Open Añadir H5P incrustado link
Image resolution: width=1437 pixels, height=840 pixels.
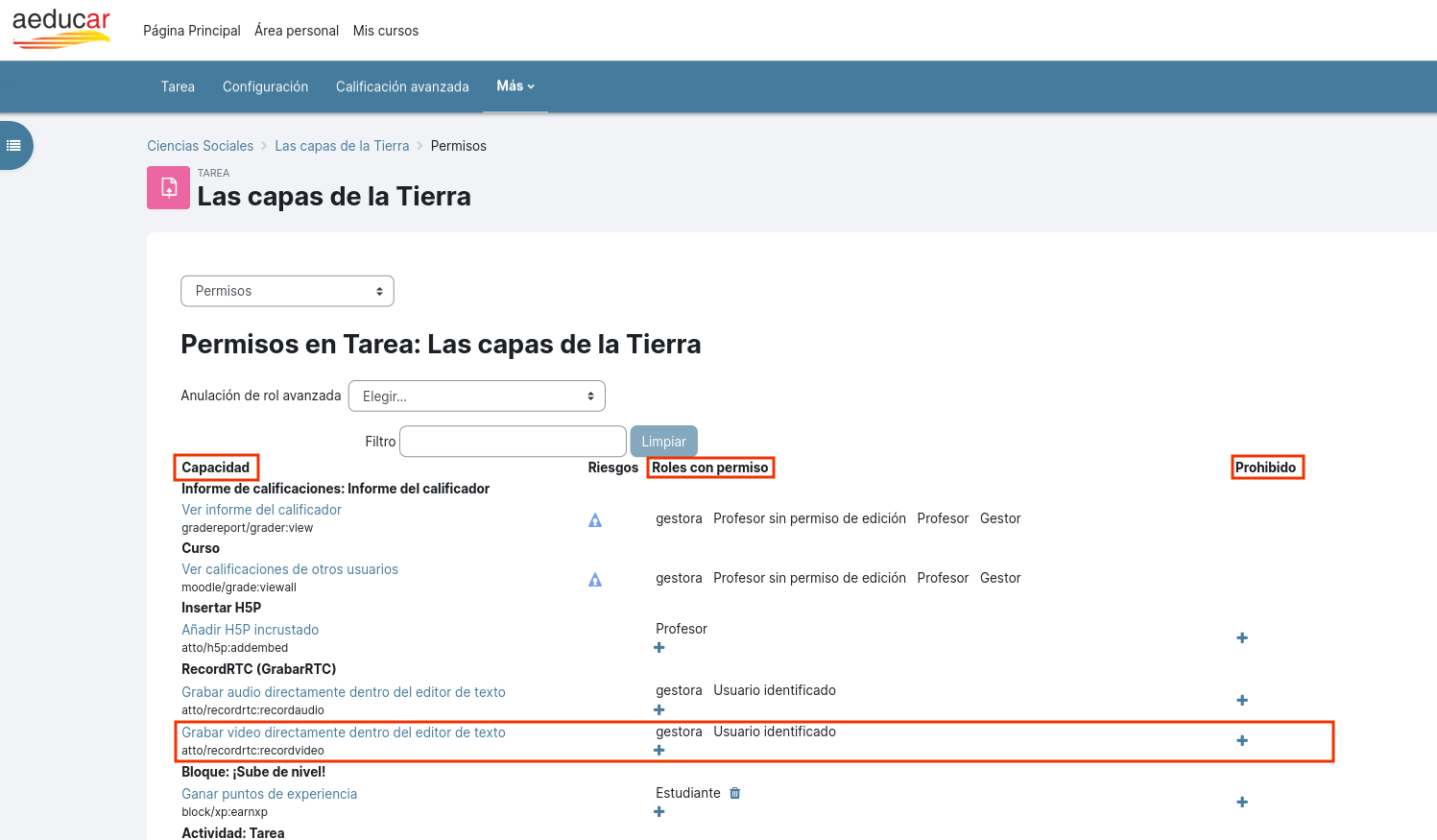251,630
